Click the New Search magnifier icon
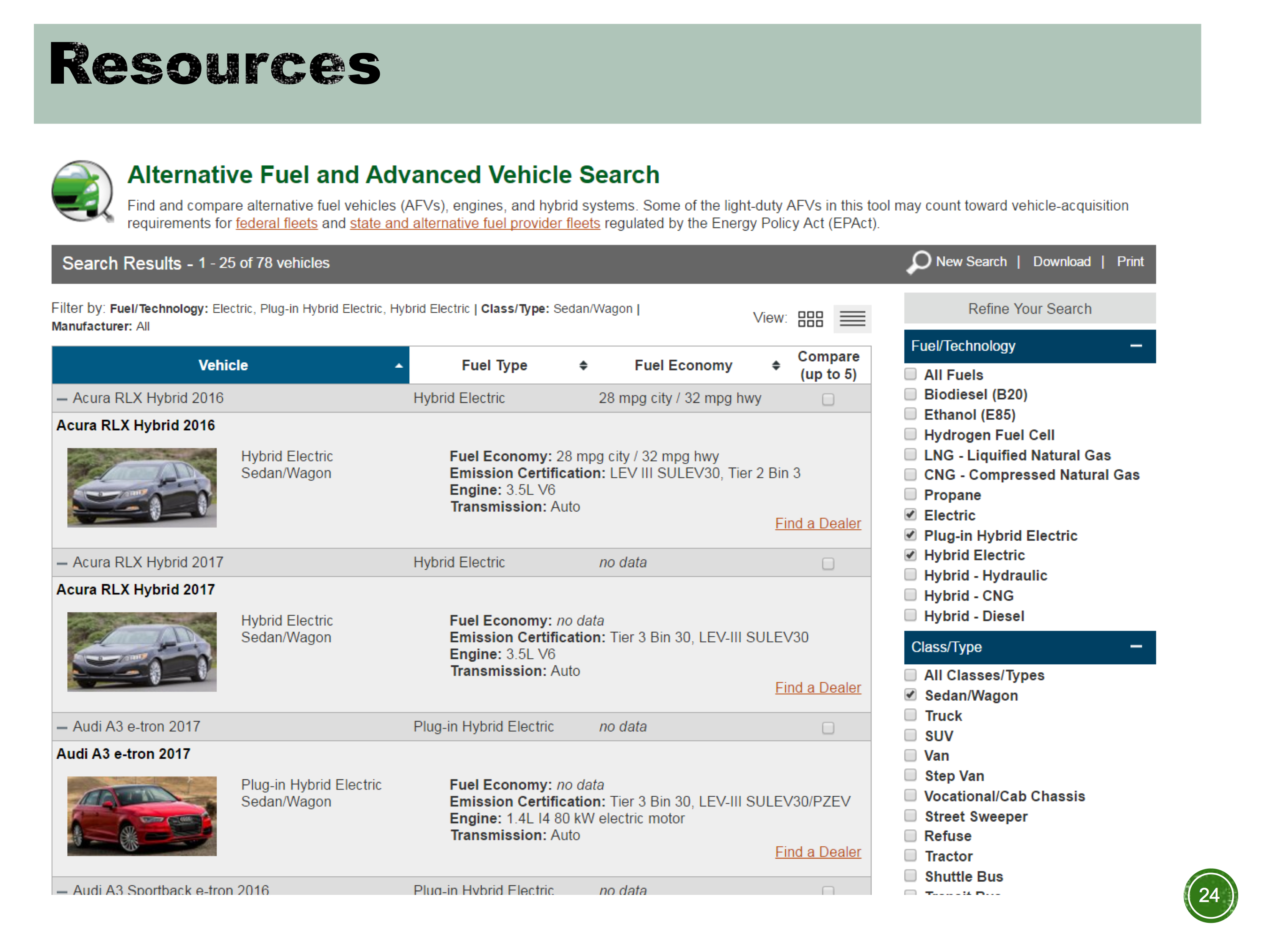Image resolution: width=1270 pixels, height=952 pixels. (x=919, y=262)
